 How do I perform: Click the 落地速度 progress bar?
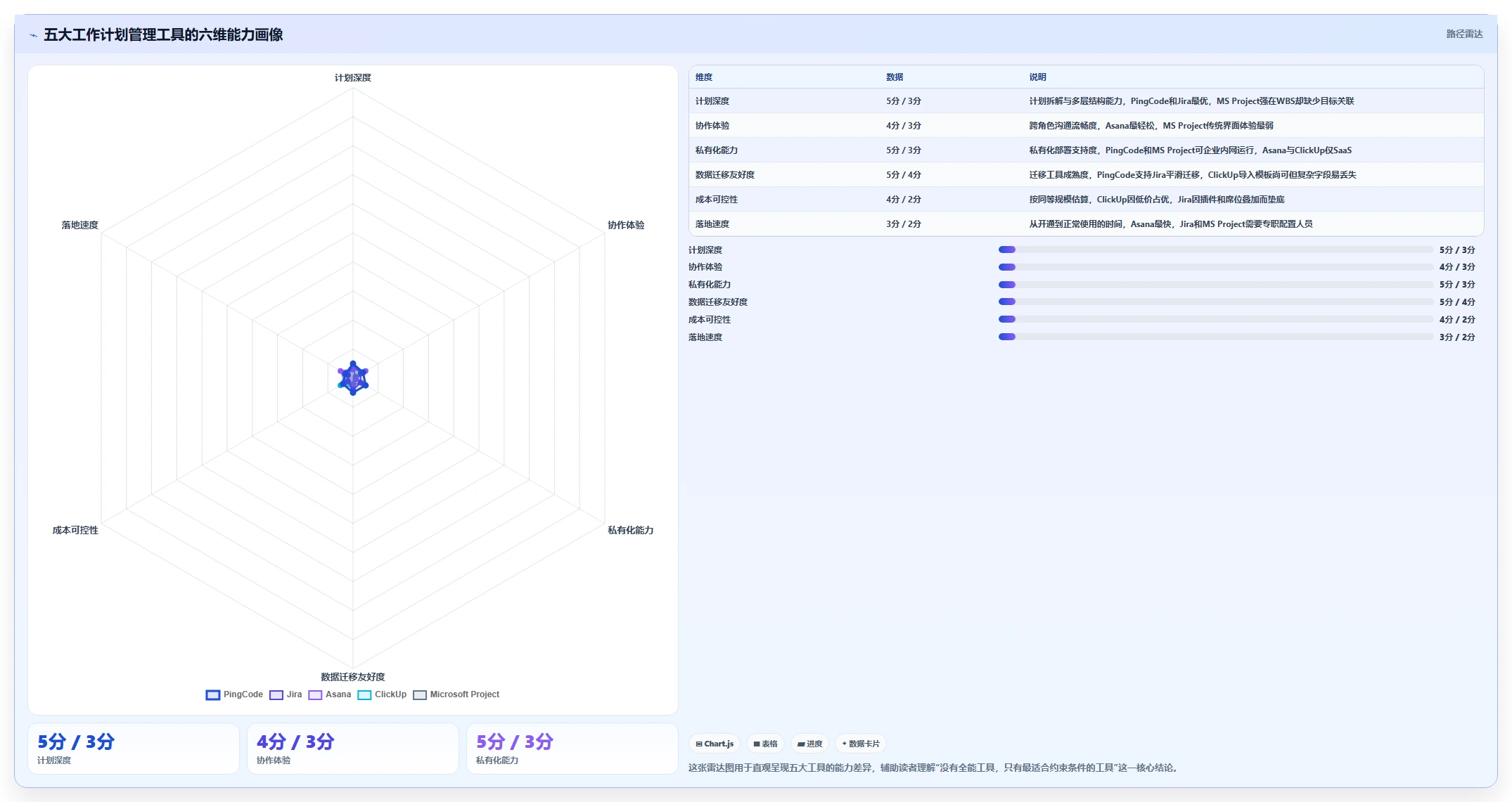pos(1215,337)
